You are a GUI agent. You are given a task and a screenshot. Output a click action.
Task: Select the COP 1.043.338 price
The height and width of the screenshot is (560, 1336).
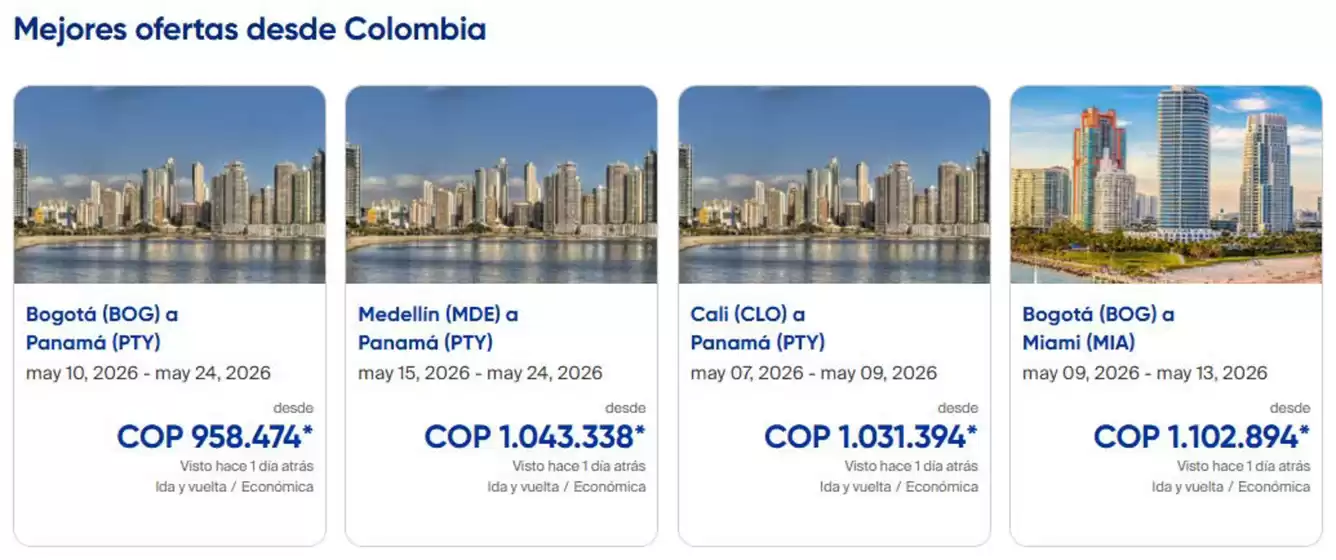tap(534, 437)
